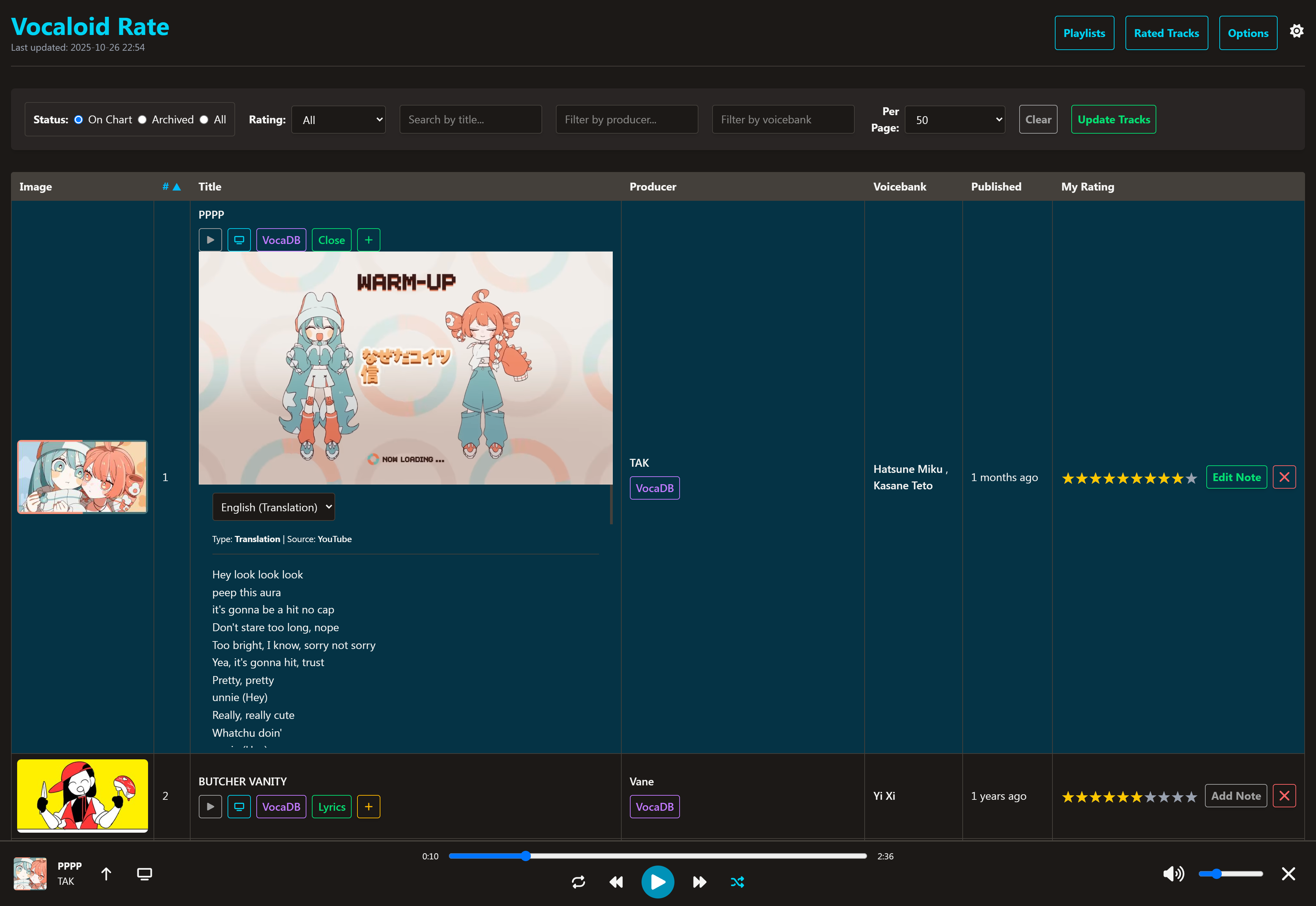1316x906 pixels.
Task: Open VocaDB link for BUTCHER VANITY track
Action: (281, 807)
